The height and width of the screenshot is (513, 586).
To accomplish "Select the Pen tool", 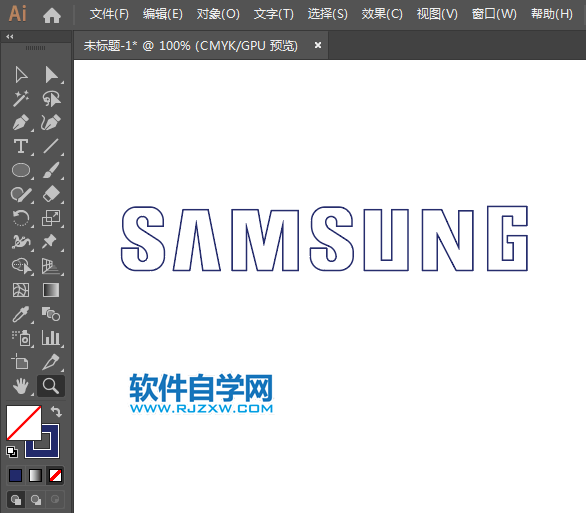I will [x=21, y=123].
